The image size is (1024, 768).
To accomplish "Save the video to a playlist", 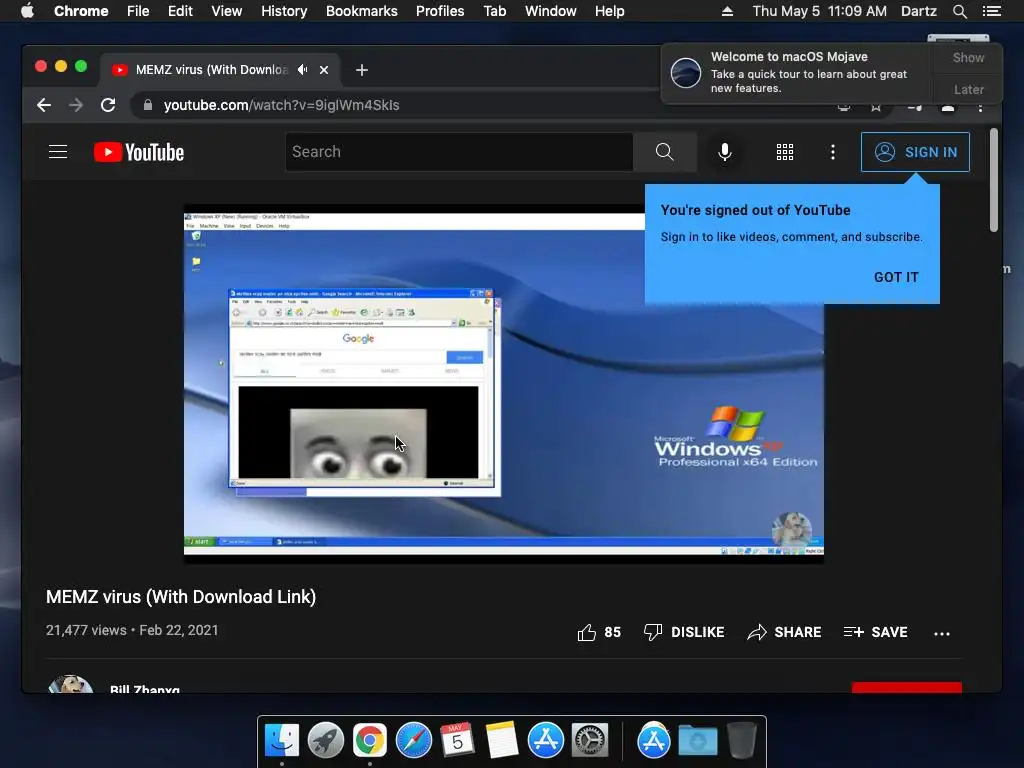I will pos(875,632).
